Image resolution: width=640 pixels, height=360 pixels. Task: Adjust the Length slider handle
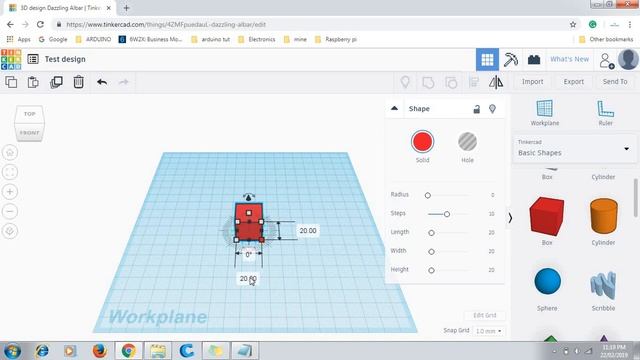point(431,233)
